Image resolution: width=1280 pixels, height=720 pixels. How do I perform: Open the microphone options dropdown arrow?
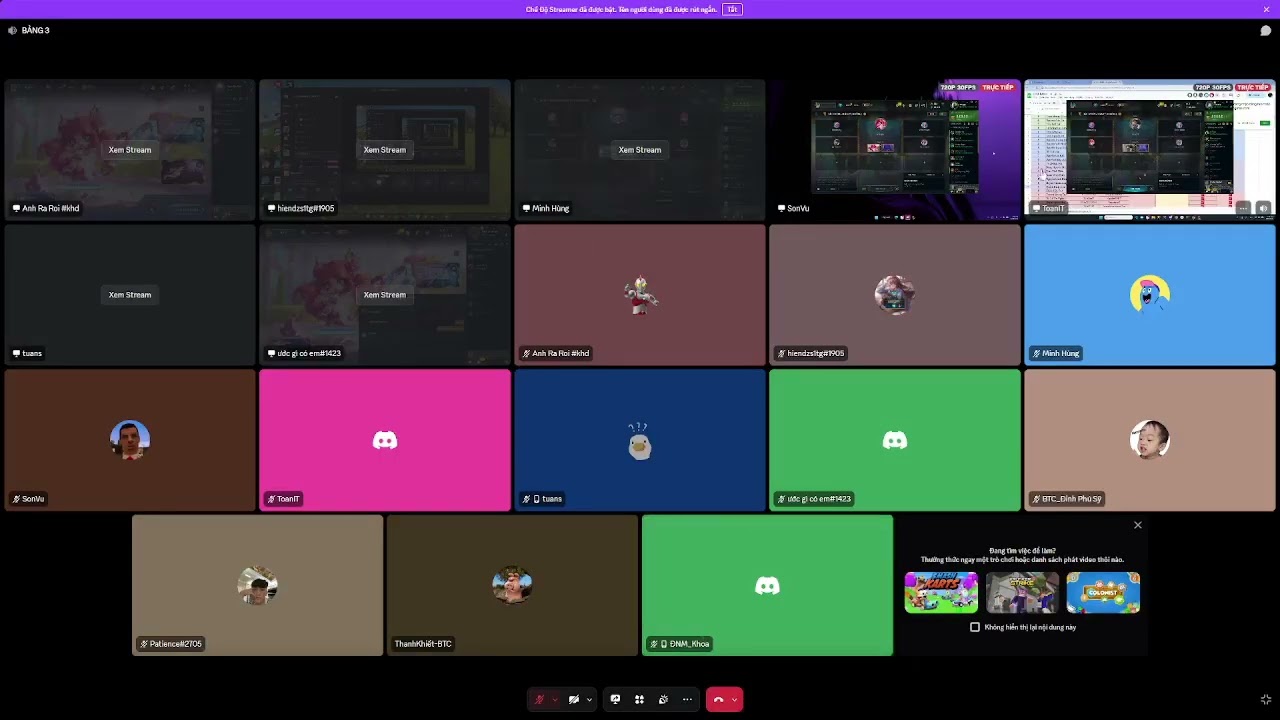tap(555, 700)
